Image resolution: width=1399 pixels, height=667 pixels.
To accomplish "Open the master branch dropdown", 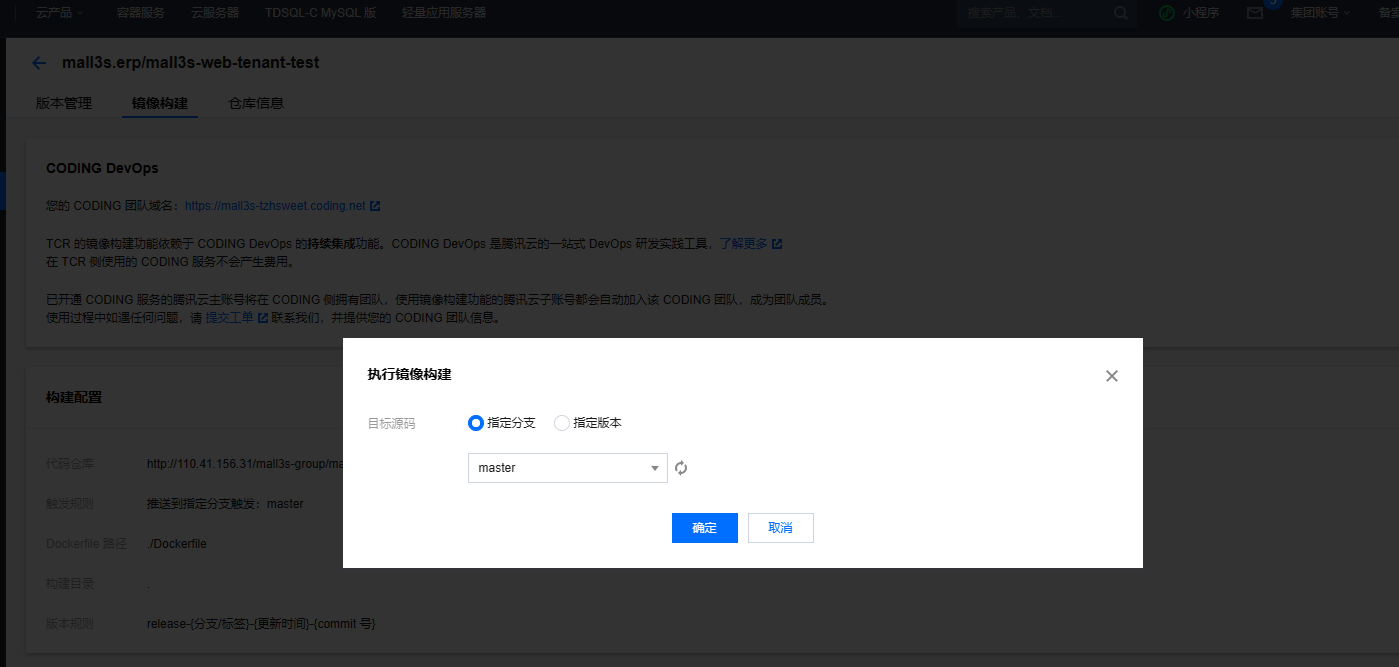I will point(568,468).
